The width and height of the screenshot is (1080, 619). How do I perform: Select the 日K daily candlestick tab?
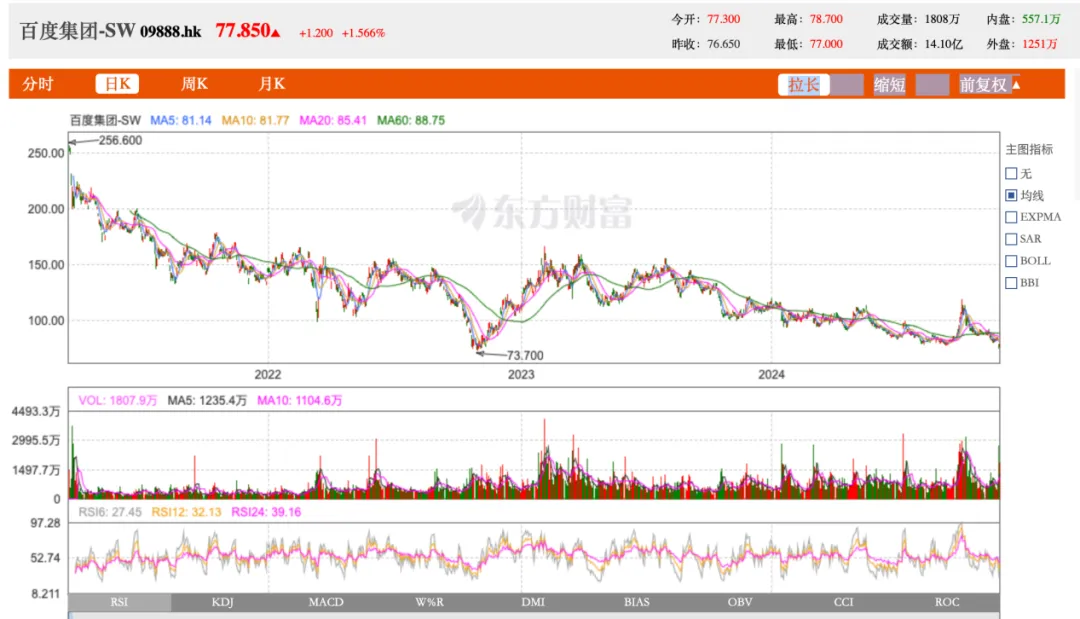(117, 84)
